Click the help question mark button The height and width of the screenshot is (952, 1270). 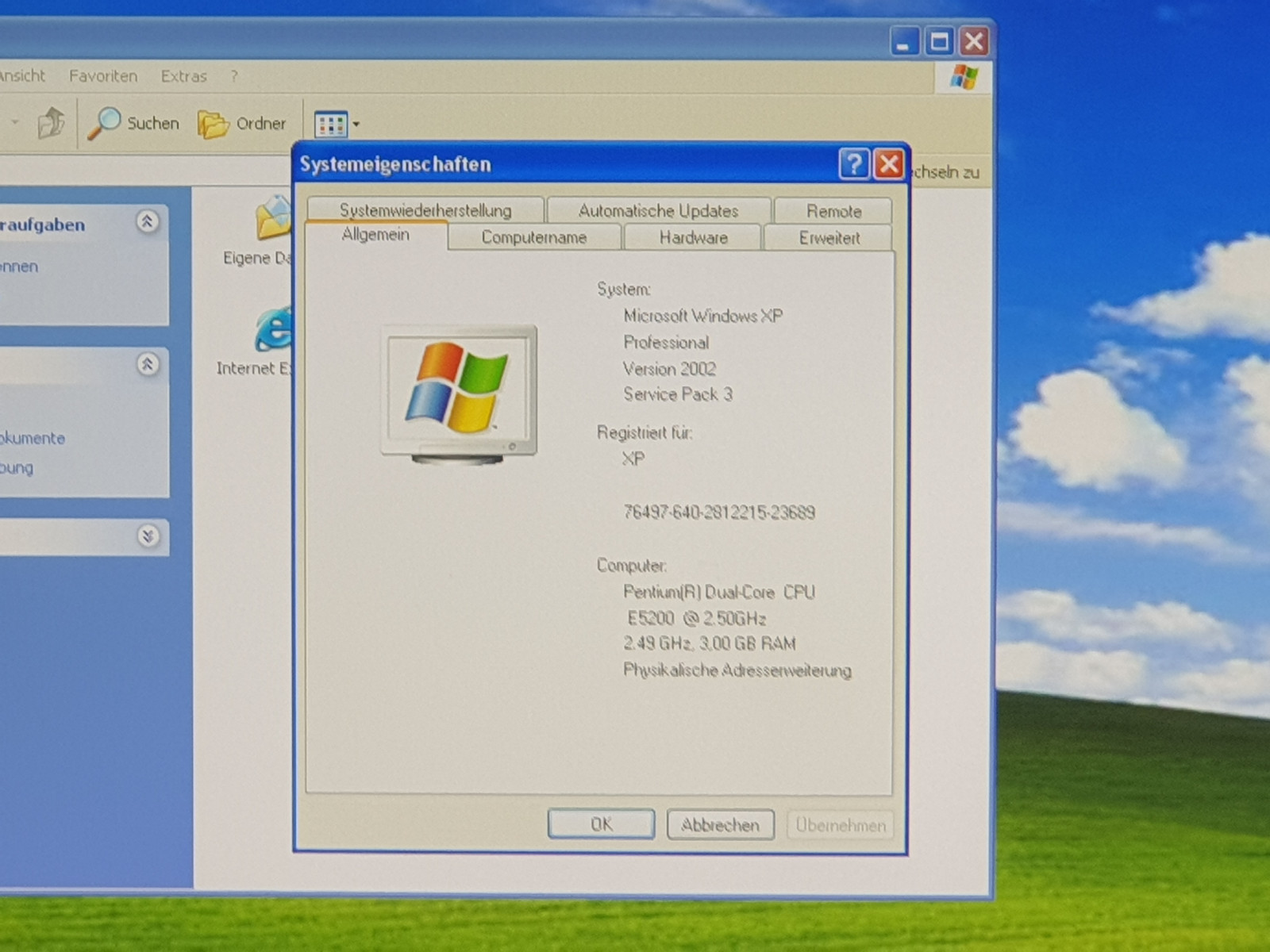(853, 164)
